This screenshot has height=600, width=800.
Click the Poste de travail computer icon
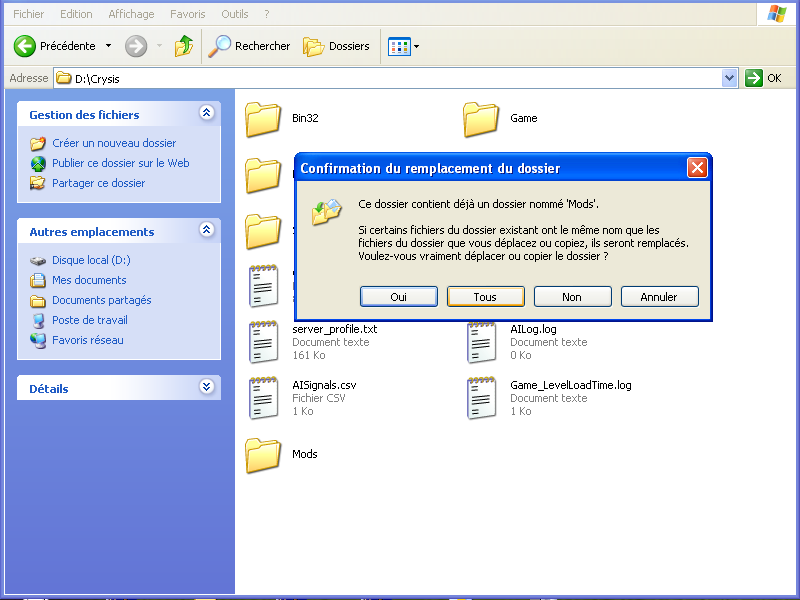[38, 320]
